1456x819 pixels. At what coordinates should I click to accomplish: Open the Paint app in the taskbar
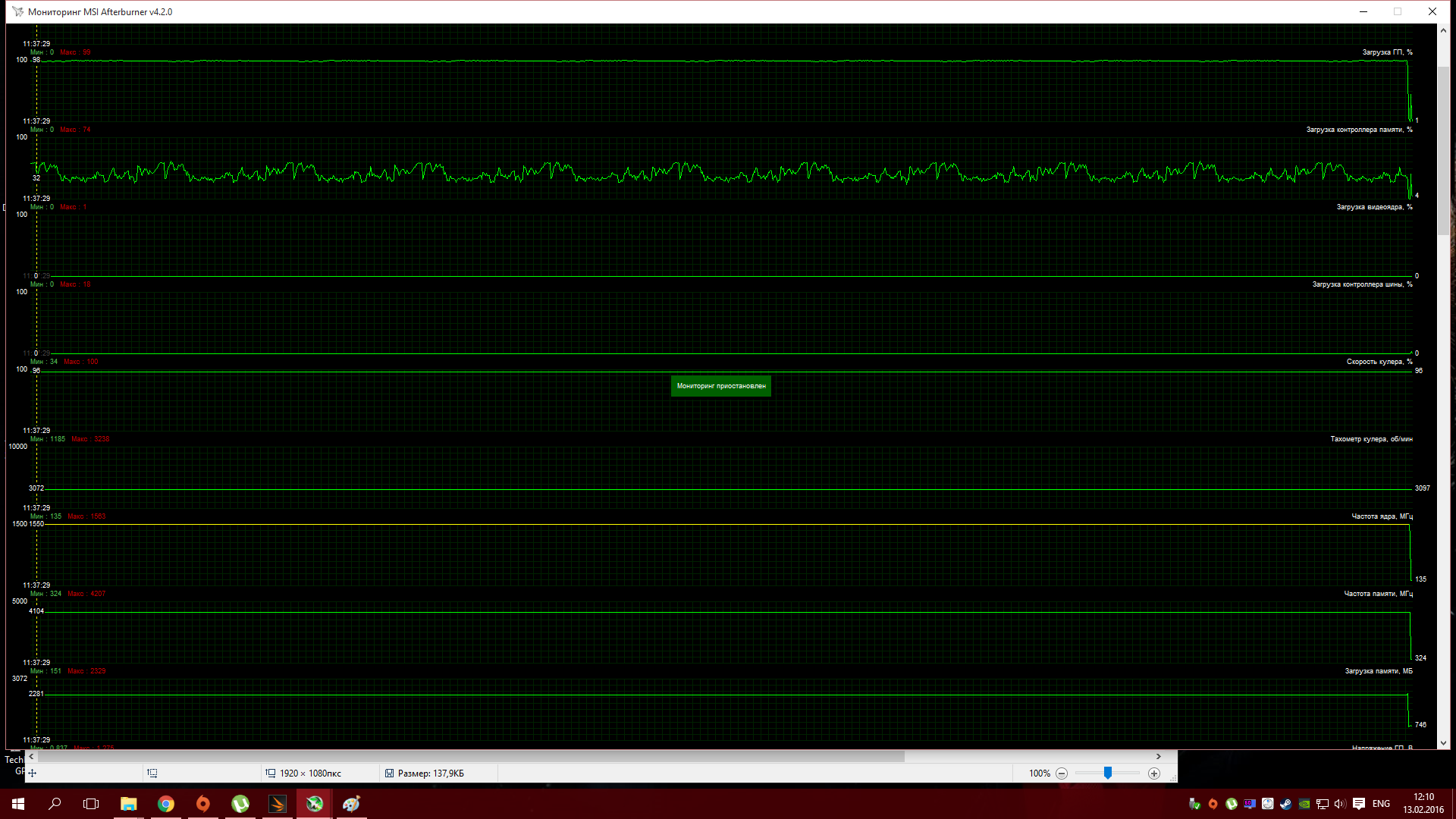(351, 804)
